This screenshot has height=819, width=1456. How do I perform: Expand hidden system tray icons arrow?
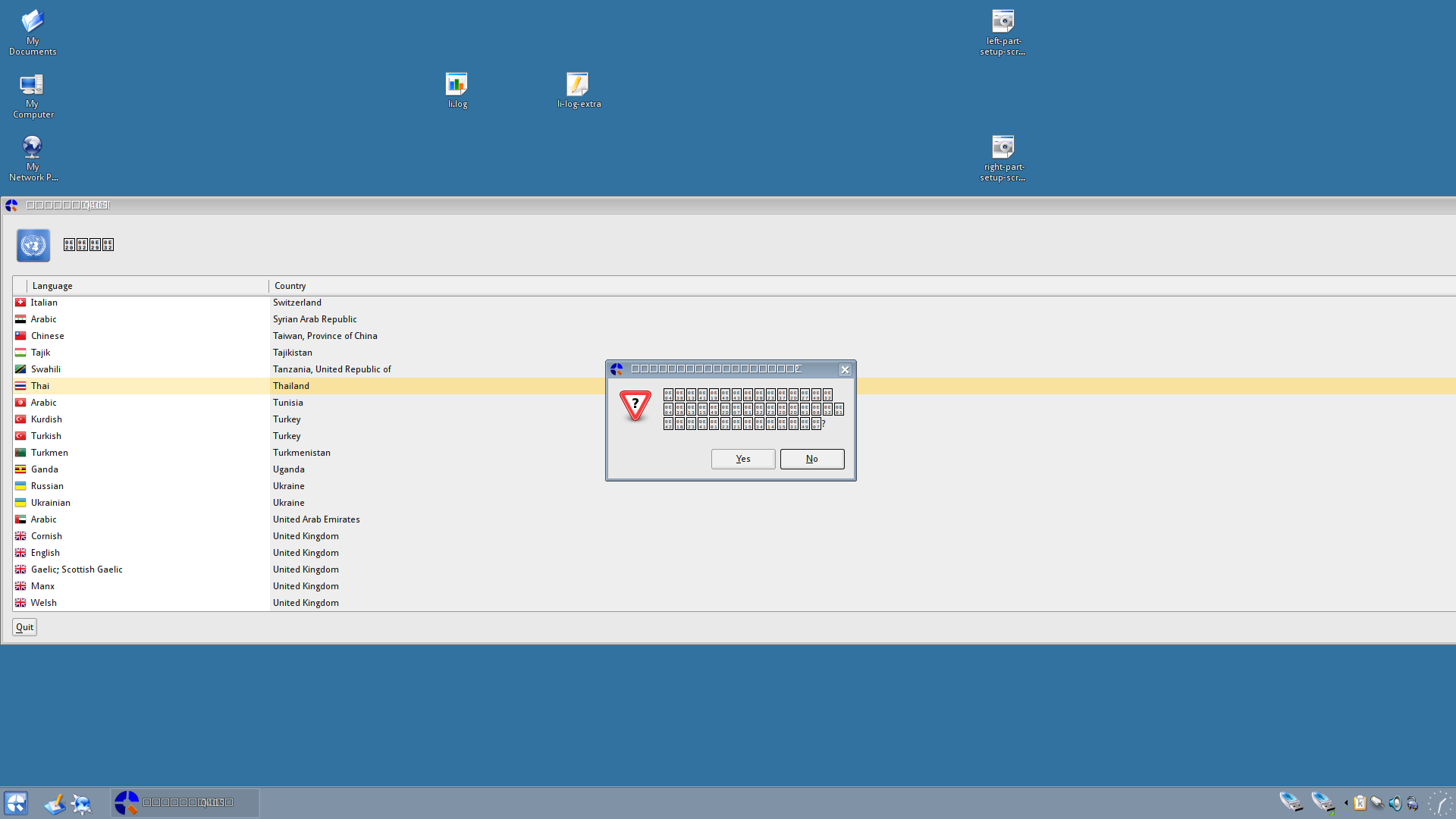[1346, 802]
